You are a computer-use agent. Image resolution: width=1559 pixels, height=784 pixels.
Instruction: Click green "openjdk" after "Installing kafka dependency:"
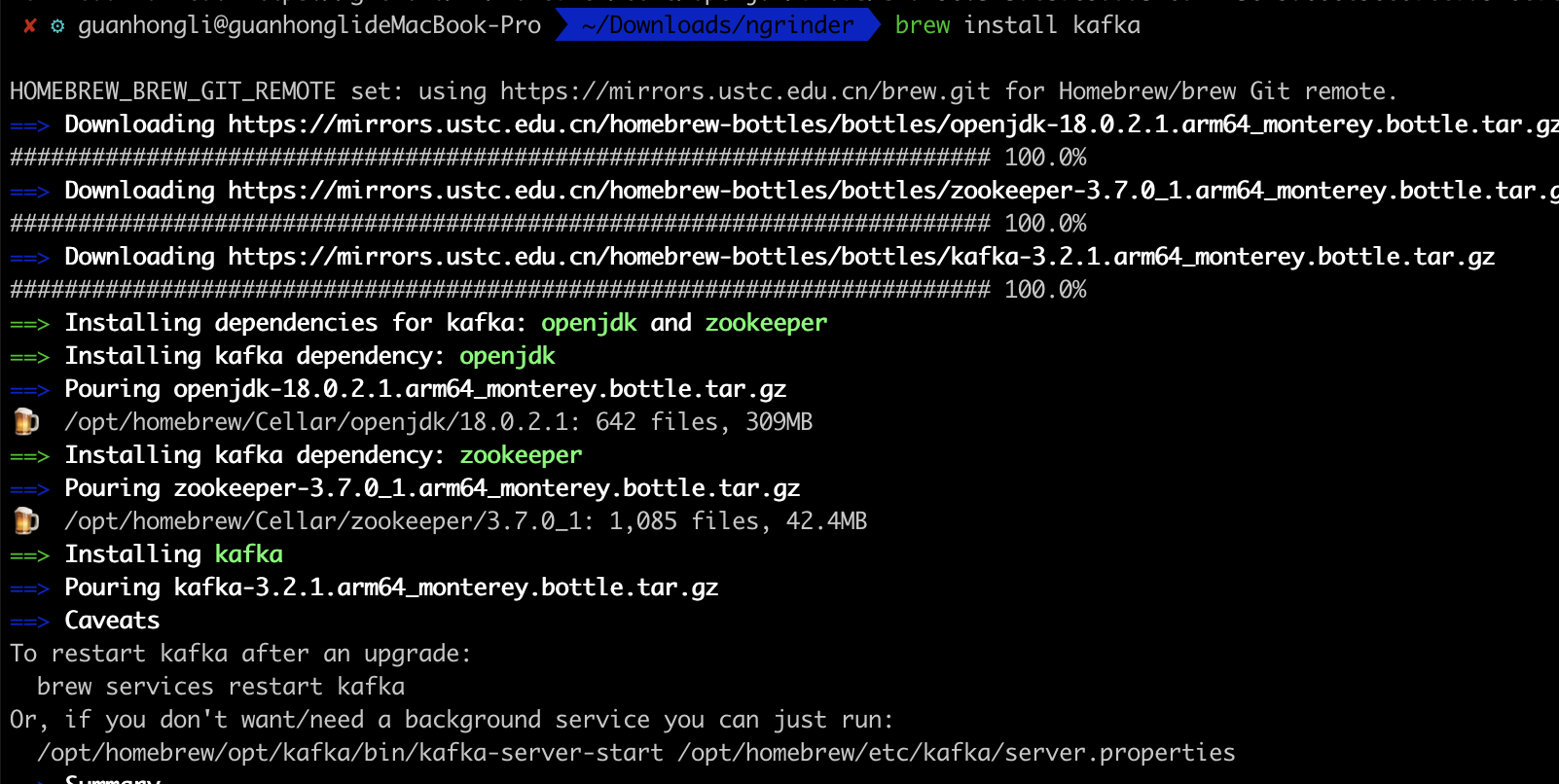[507, 356]
